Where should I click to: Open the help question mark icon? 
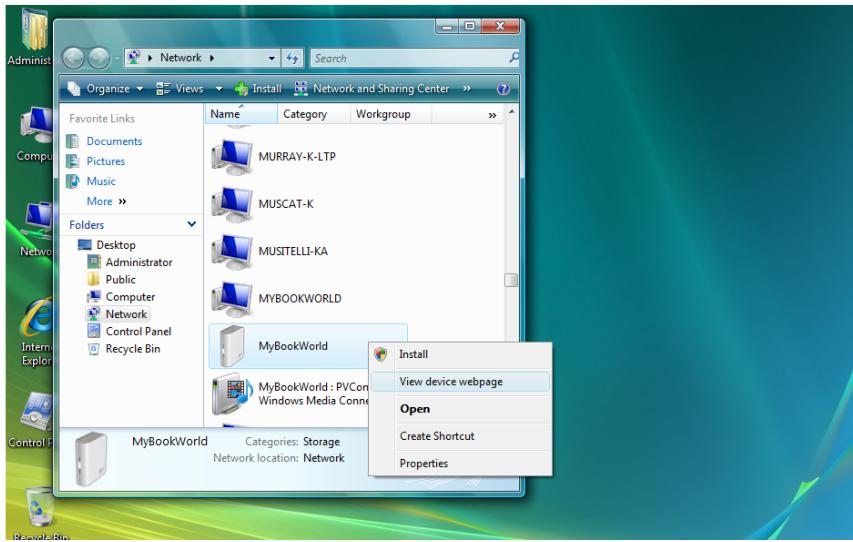click(504, 89)
